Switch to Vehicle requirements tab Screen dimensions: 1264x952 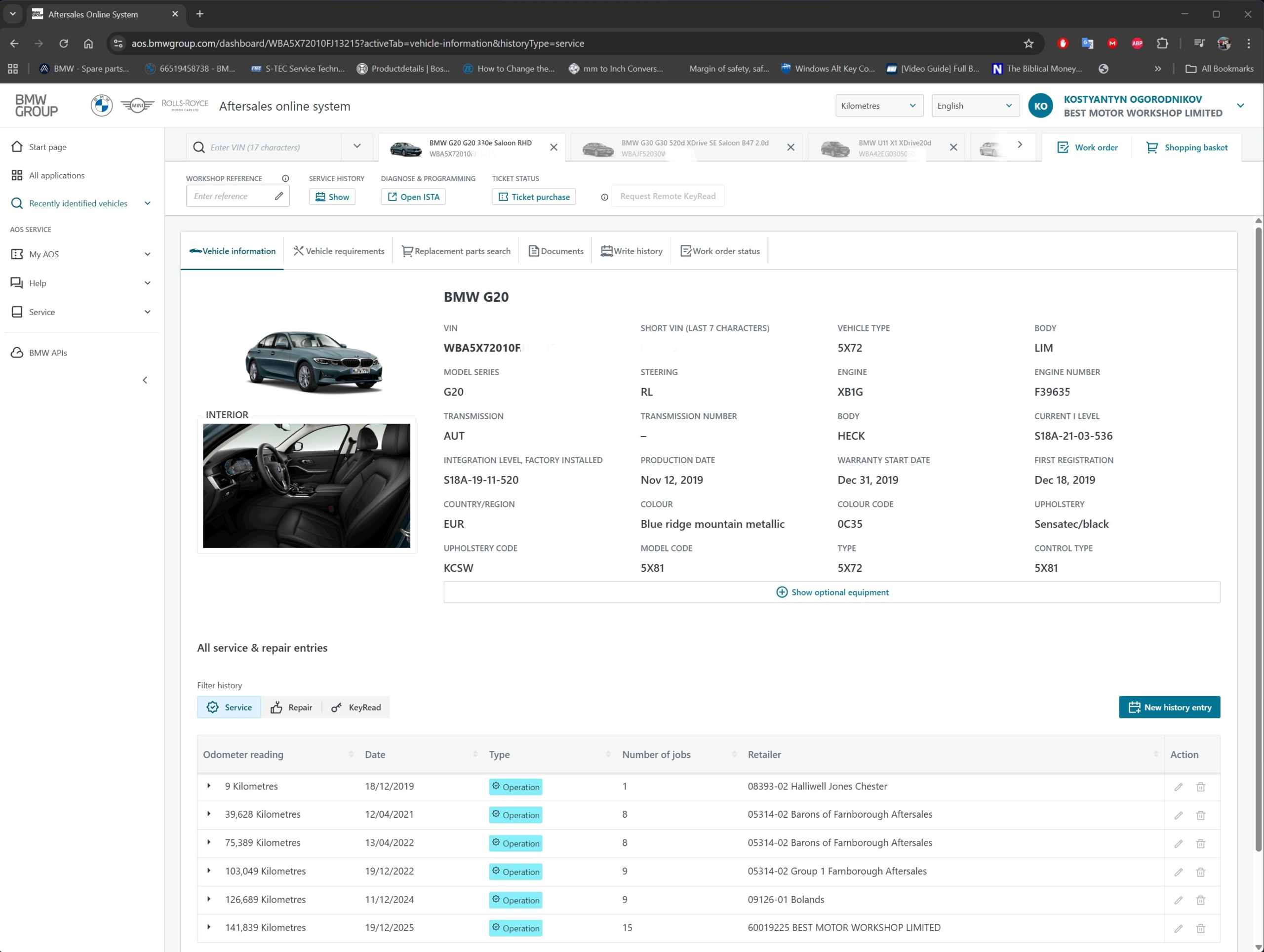[x=339, y=251]
